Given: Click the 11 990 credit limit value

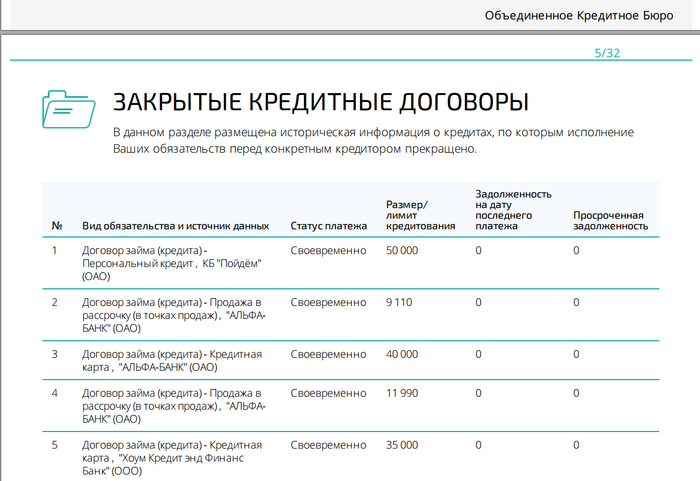Looking at the screenshot, I should pyautogui.click(x=402, y=393).
